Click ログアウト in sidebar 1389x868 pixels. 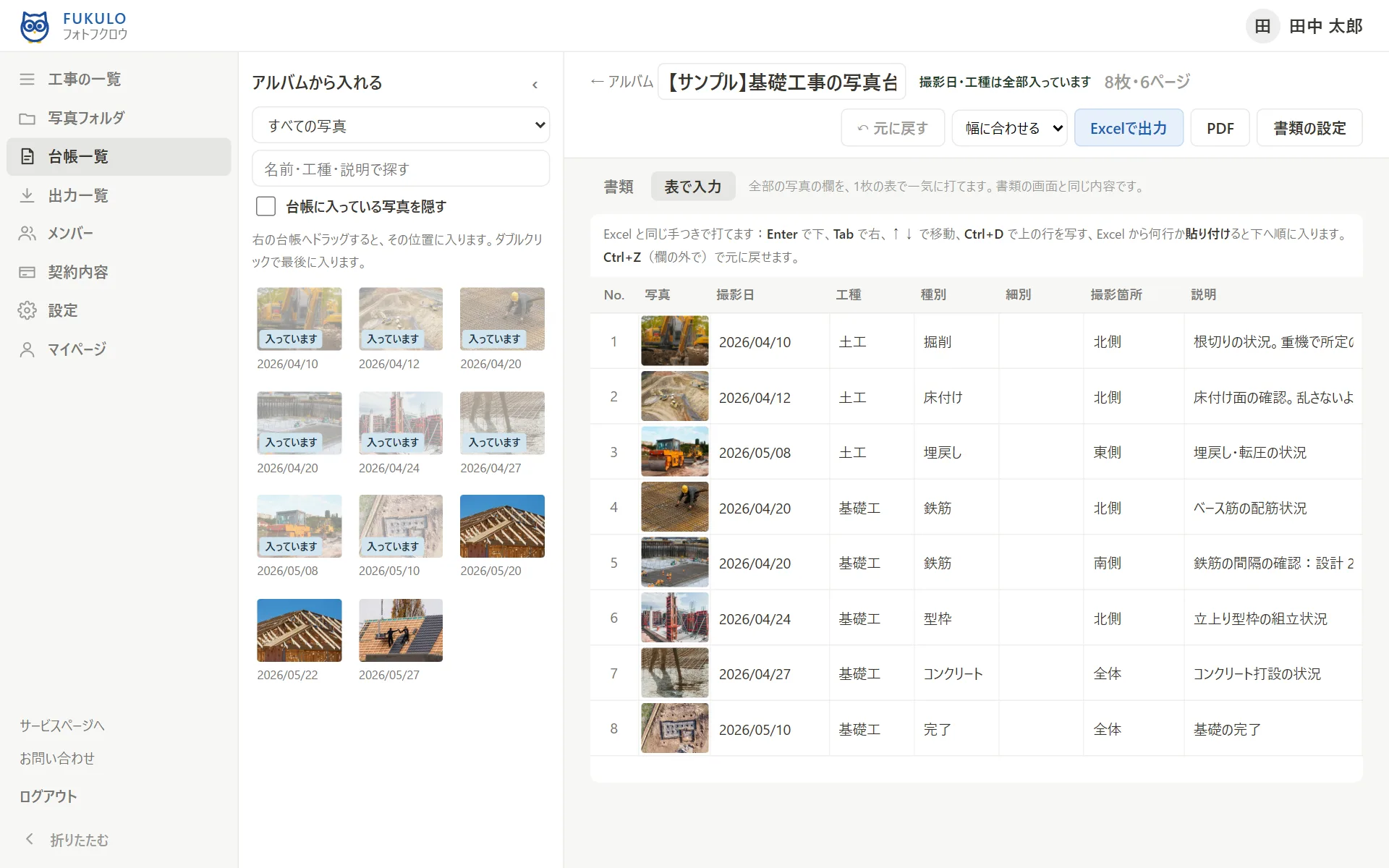48,796
